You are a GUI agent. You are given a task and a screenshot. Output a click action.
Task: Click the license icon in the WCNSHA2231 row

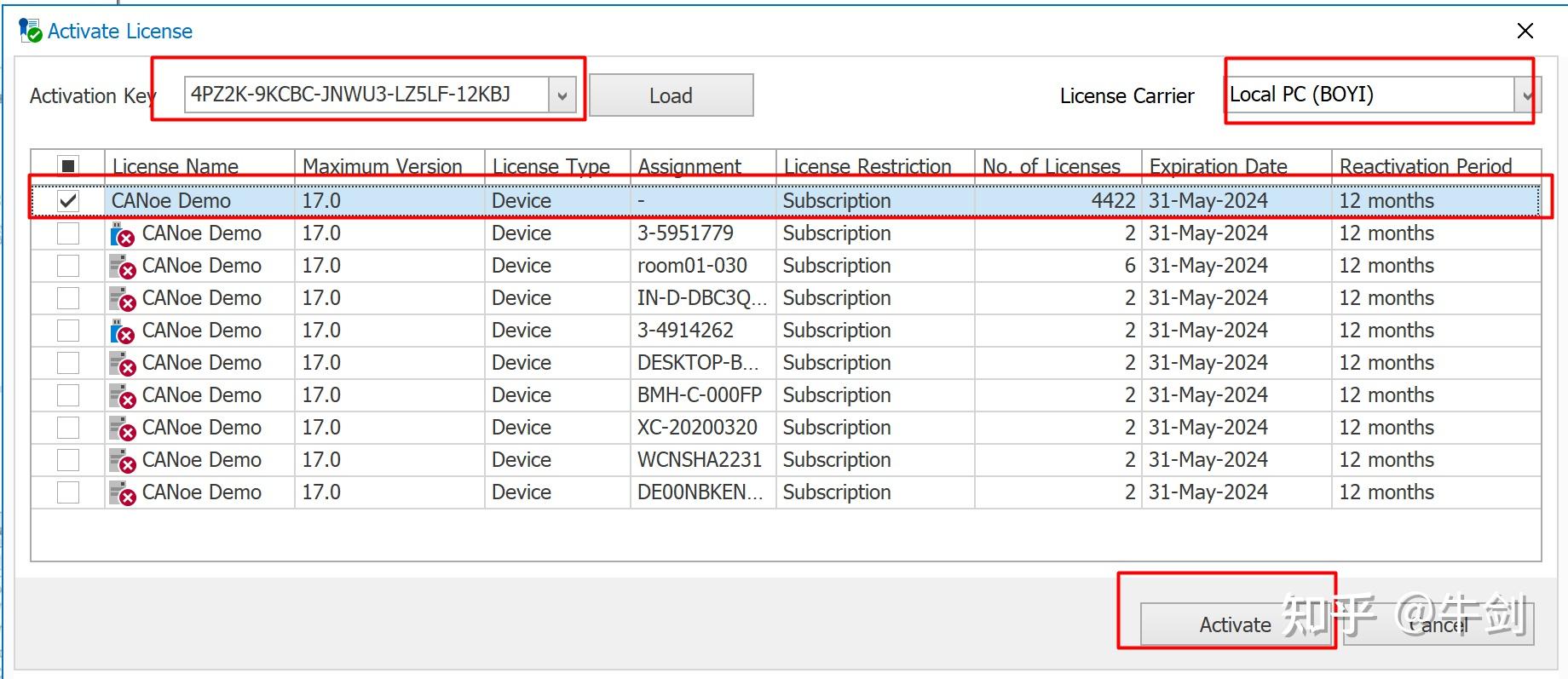(x=123, y=461)
